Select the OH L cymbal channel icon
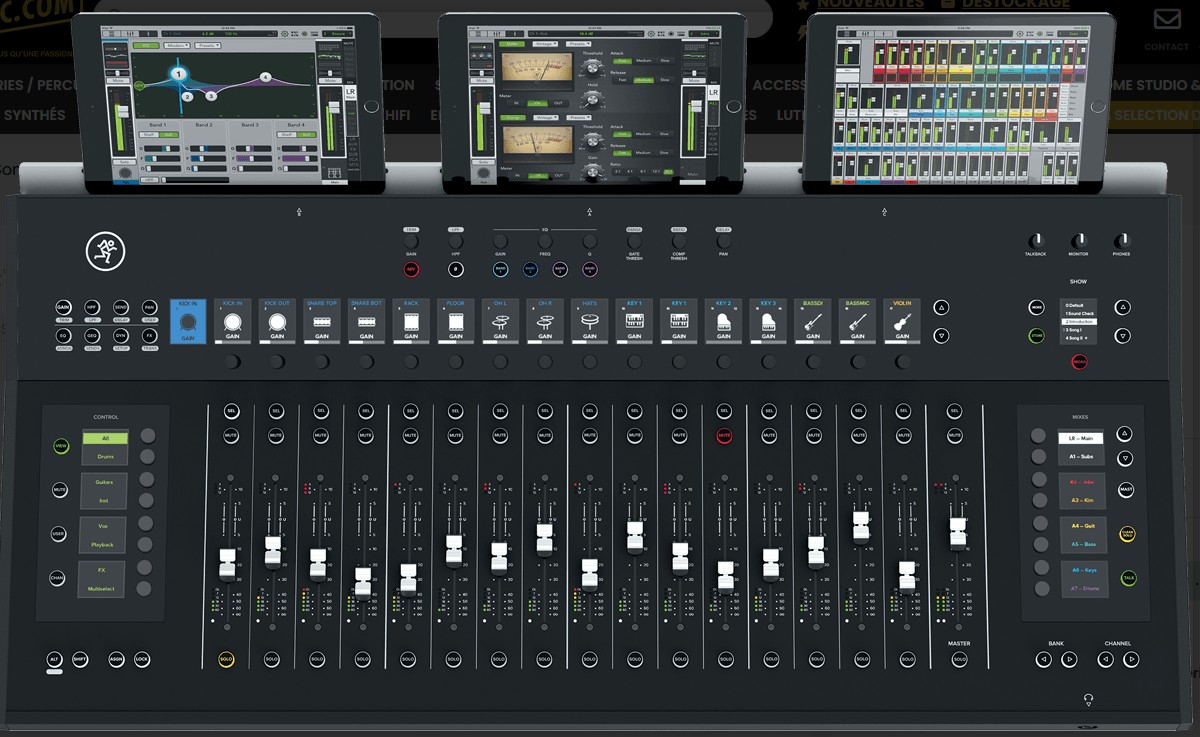This screenshot has width=1200, height=737. tap(500, 322)
